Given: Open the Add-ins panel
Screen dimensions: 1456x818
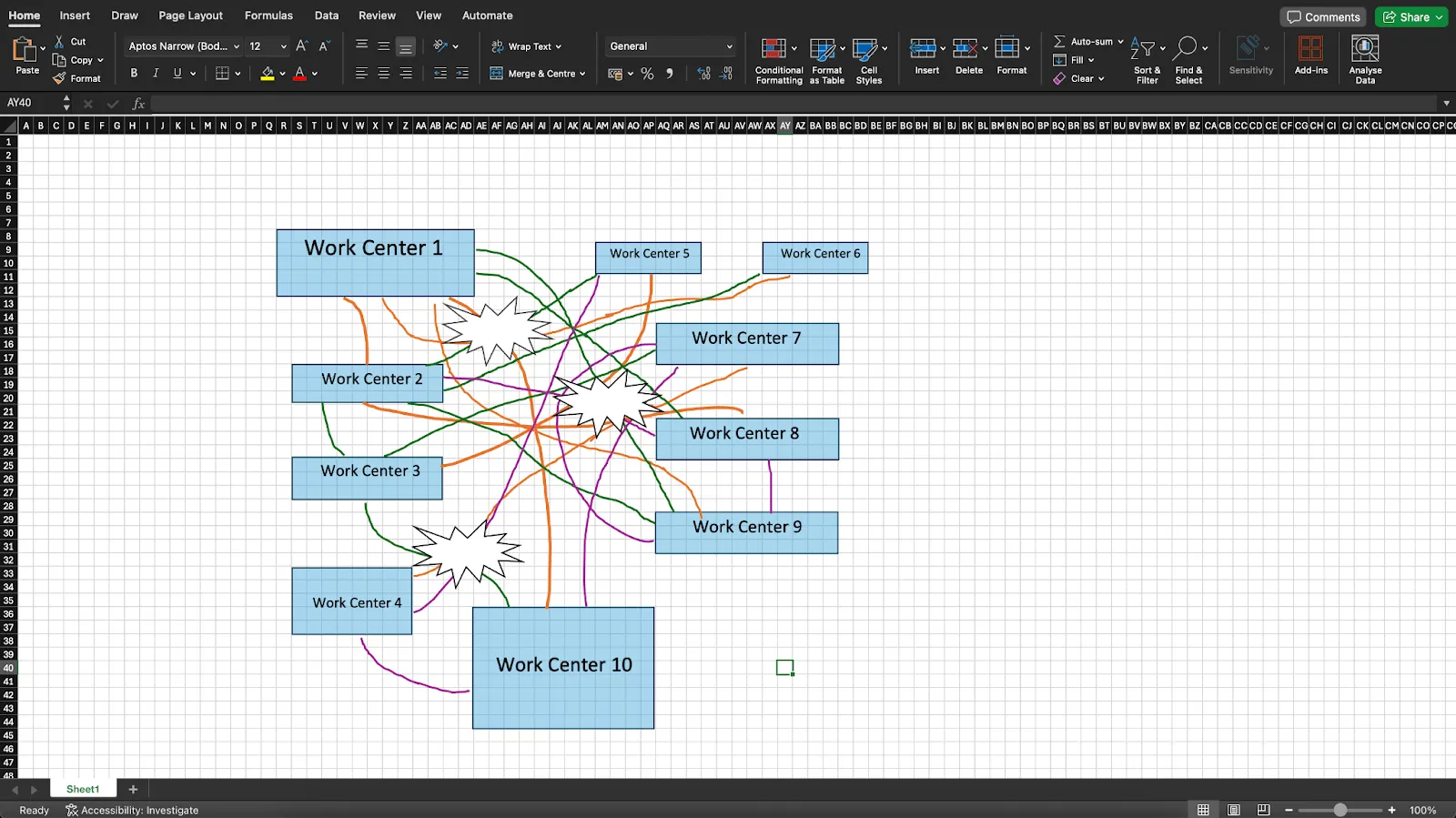Looking at the screenshot, I should (1310, 56).
